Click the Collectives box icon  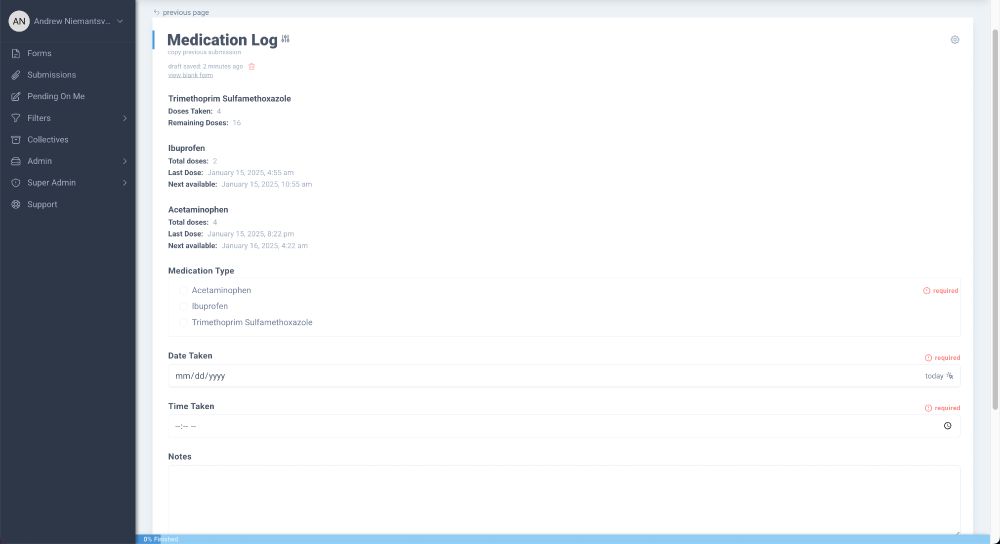point(16,140)
